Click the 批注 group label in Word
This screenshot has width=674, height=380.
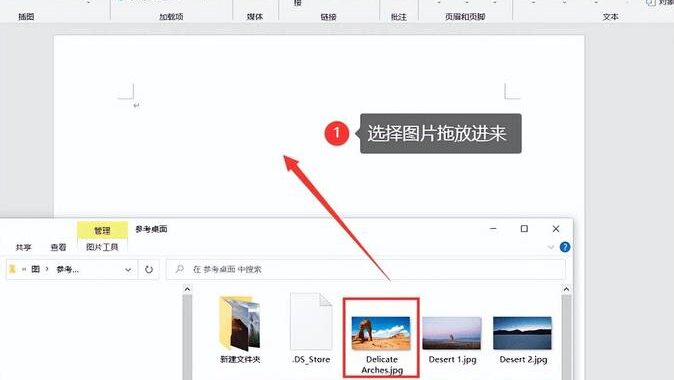click(x=398, y=17)
